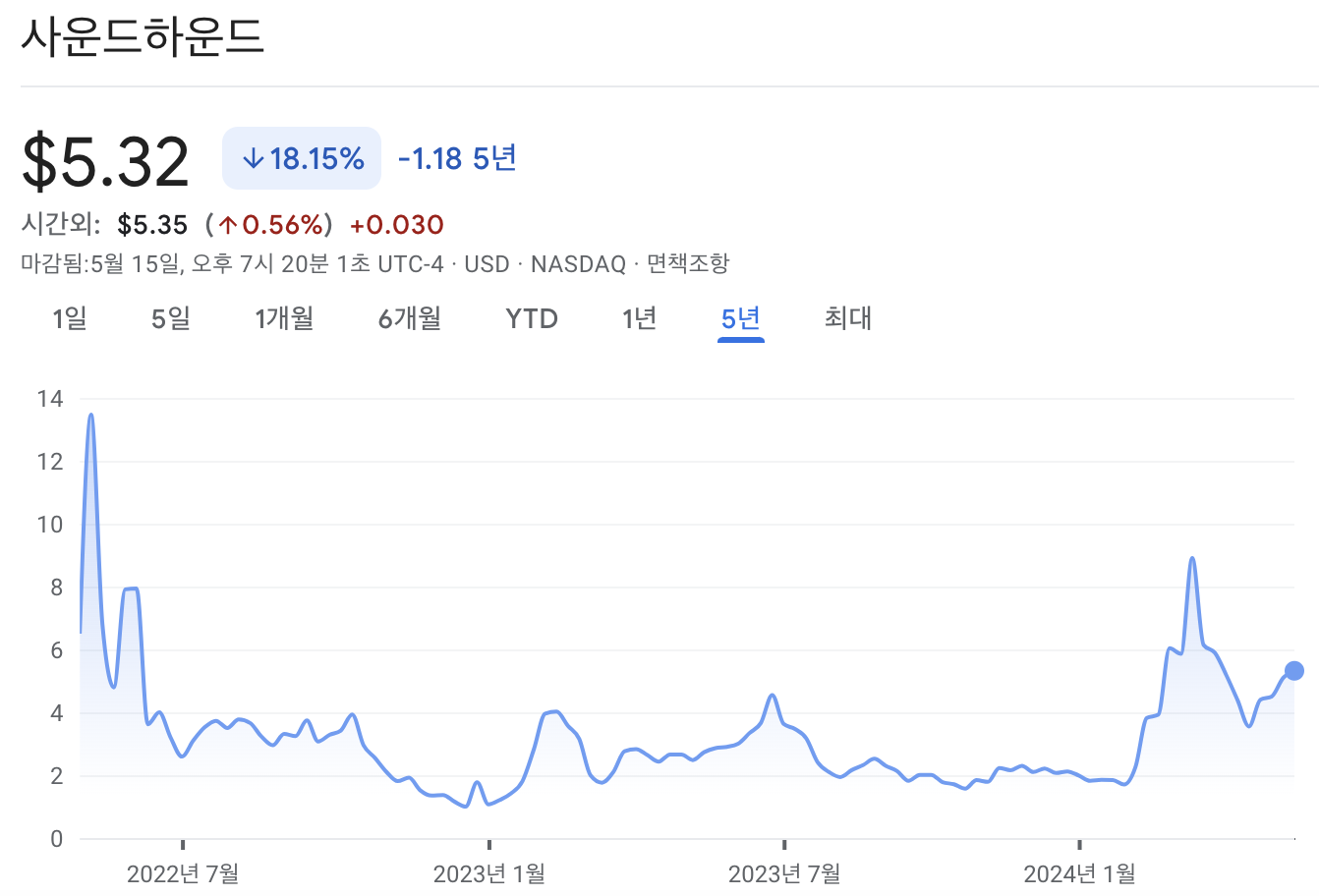Select the YTD time range
Image resolution: width=1319 pixels, height=896 pixels.
coord(531,318)
